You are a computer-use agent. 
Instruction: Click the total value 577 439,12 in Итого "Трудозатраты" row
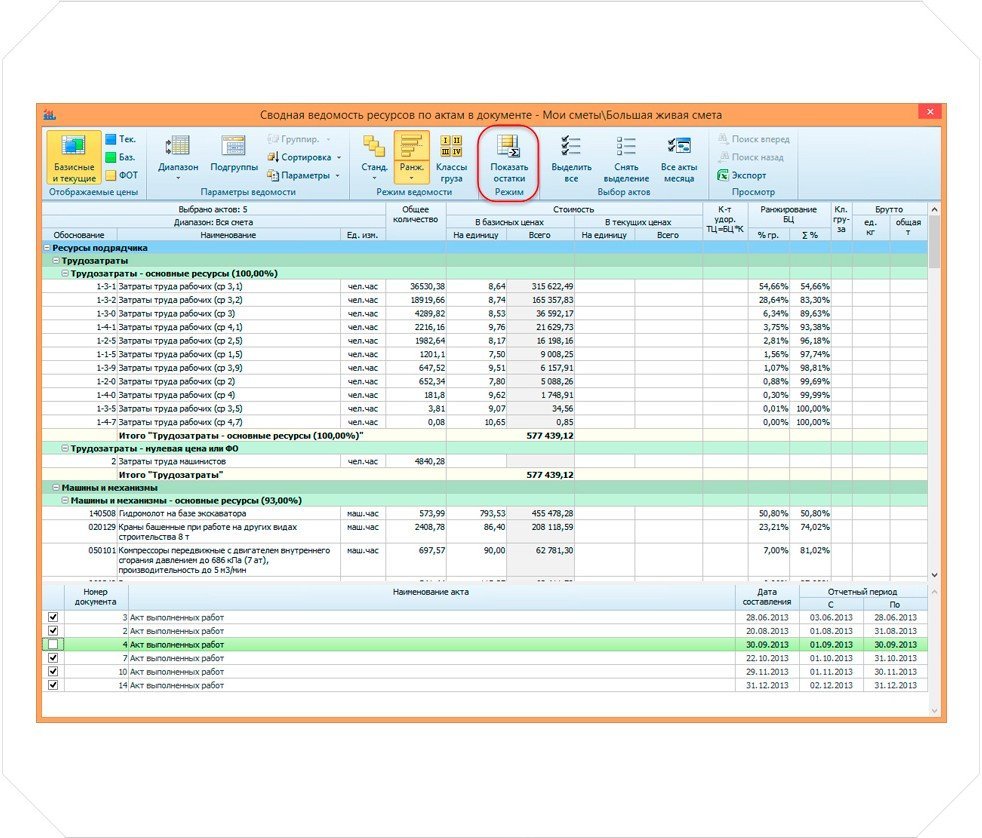point(549,475)
